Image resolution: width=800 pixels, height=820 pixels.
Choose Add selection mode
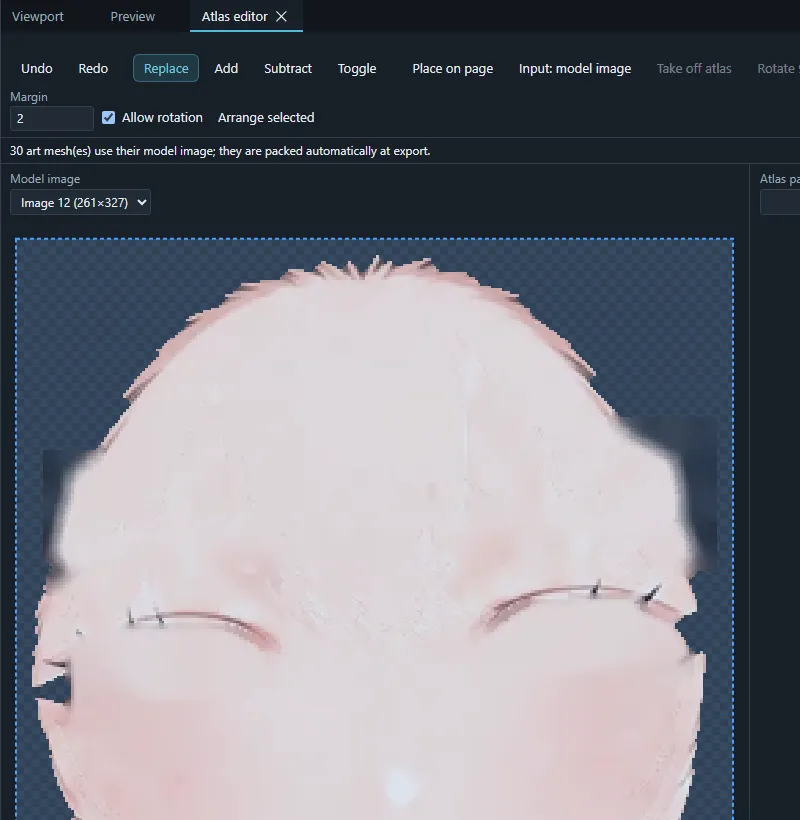tap(226, 69)
